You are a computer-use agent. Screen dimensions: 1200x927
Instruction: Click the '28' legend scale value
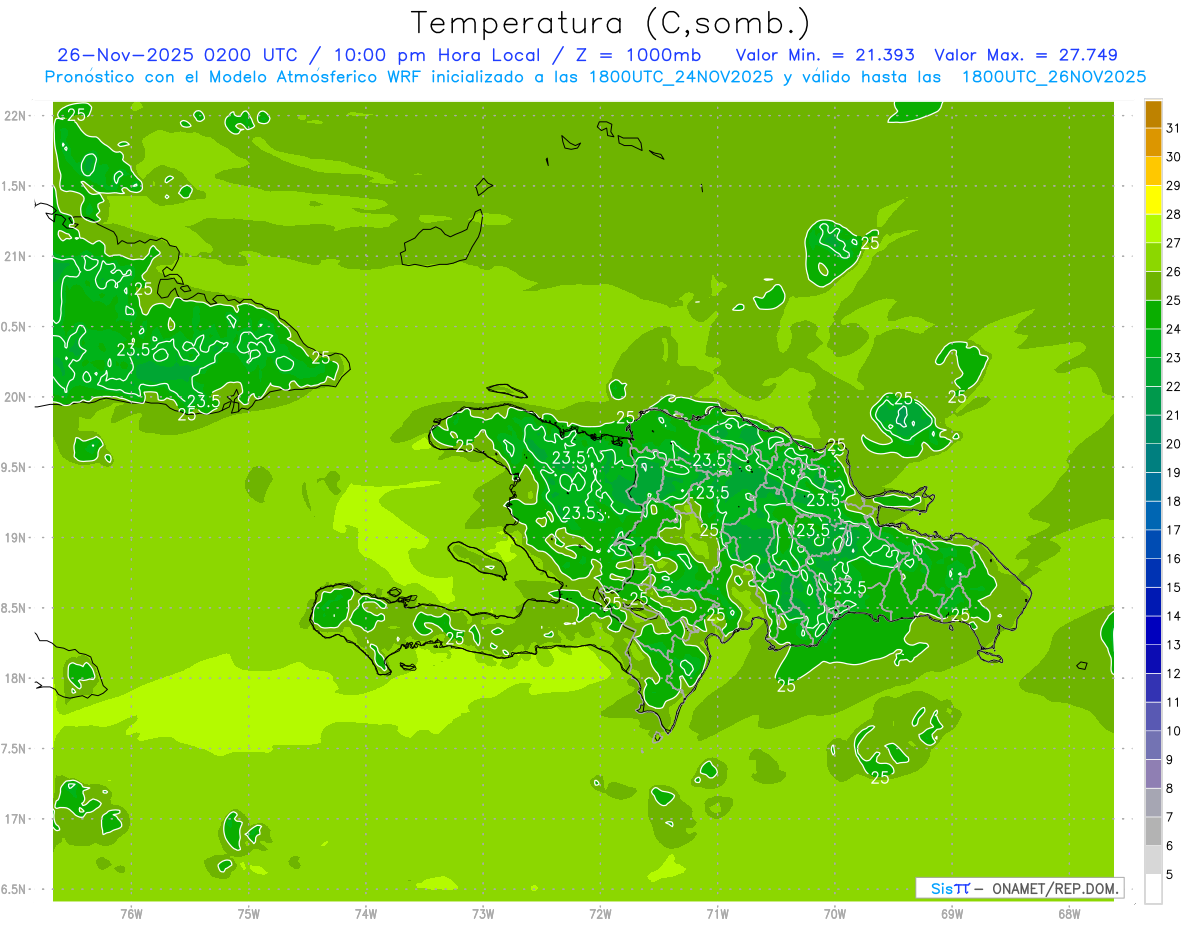[1174, 214]
